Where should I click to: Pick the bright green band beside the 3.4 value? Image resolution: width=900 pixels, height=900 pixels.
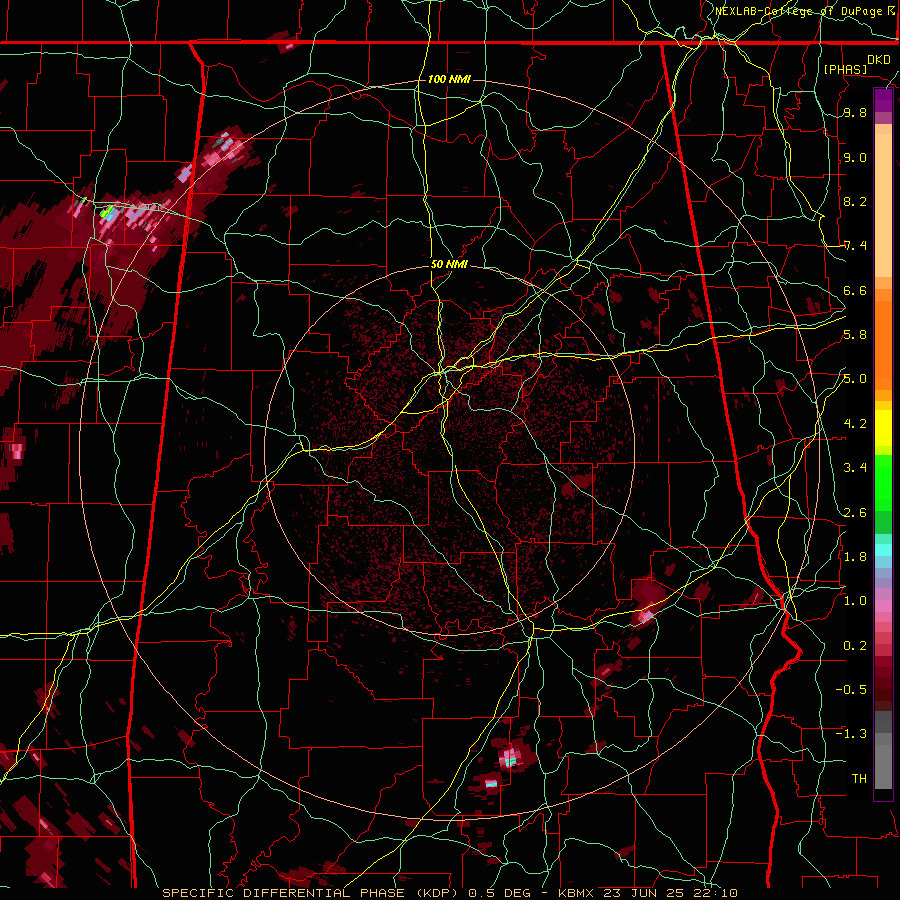tap(883, 482)
